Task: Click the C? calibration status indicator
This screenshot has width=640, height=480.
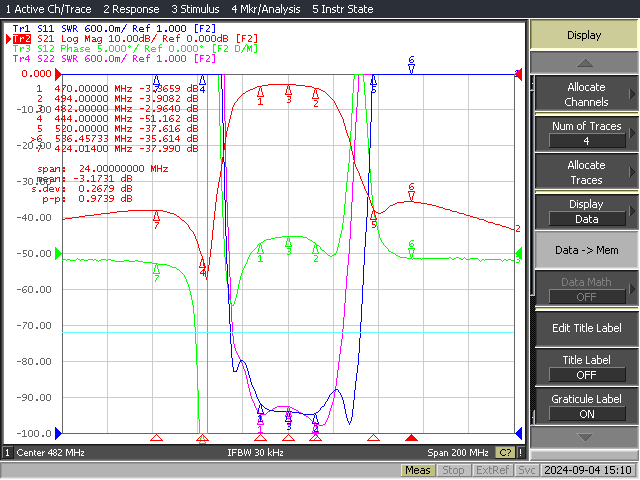Action: click(x=505, y=452)
